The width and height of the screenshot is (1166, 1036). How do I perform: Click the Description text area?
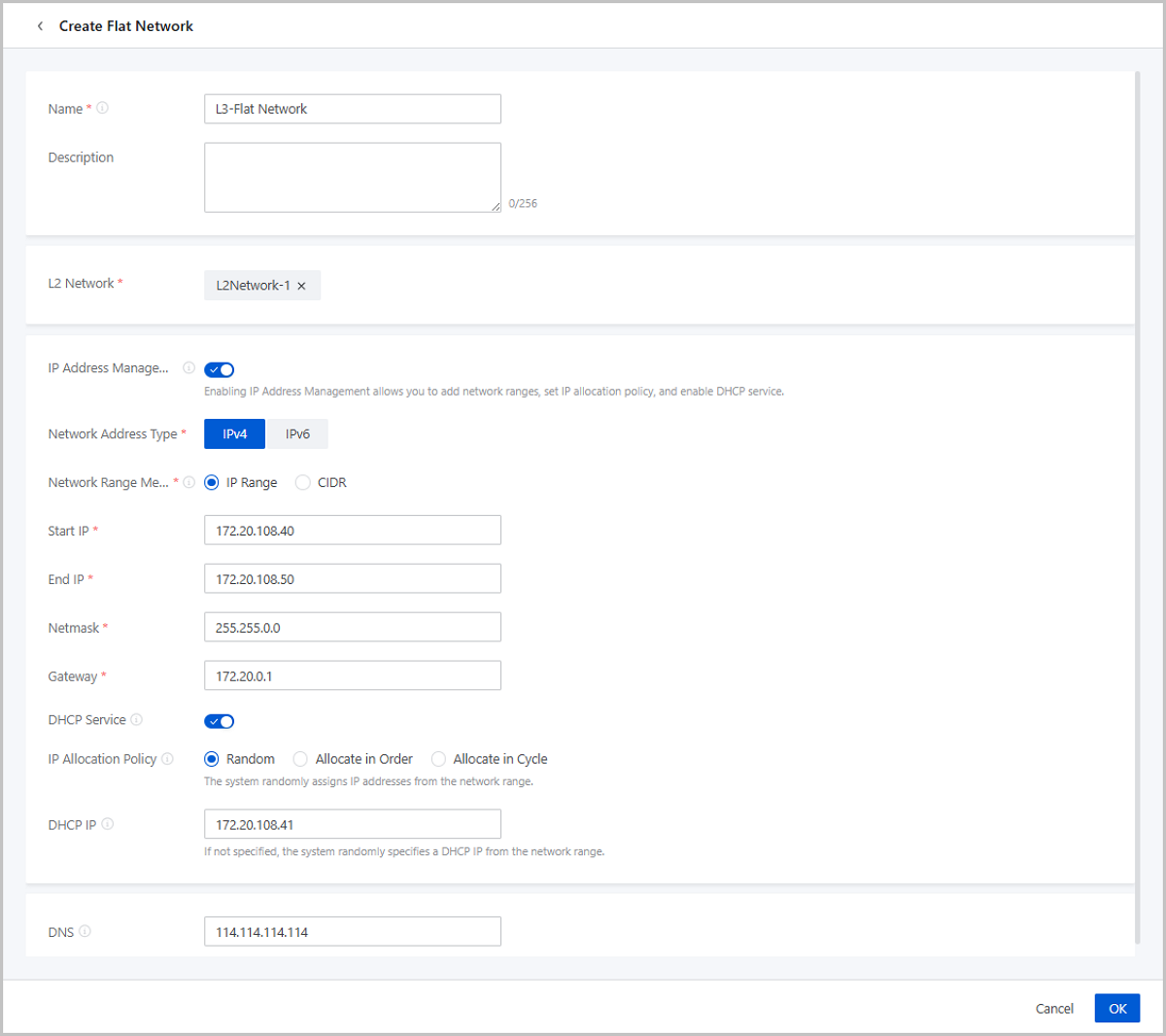[x=352, y=177]
